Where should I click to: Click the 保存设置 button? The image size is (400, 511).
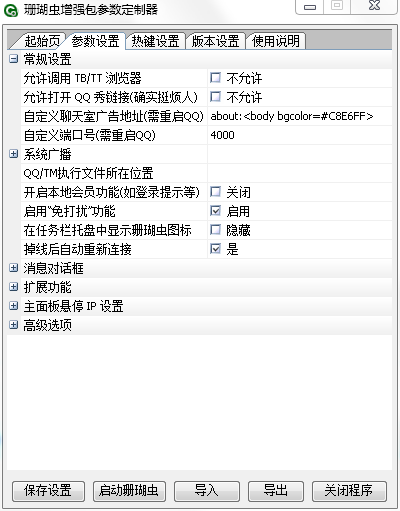48,491
